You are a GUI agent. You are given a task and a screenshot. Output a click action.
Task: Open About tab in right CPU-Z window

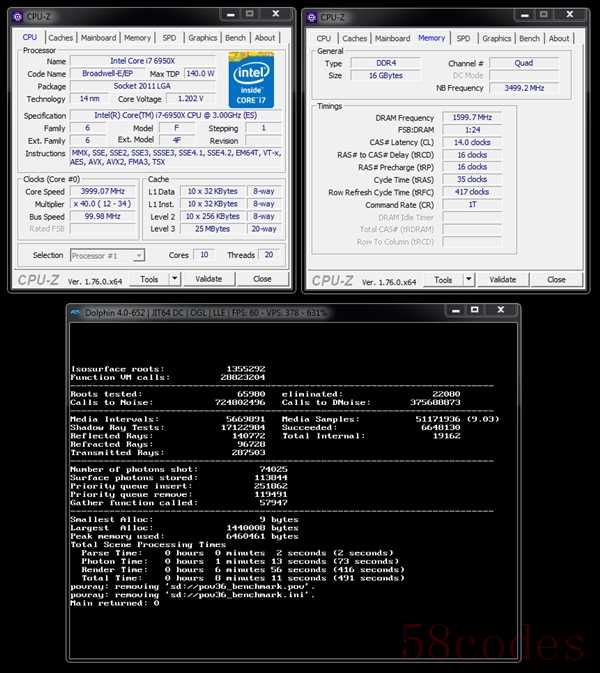pos(559,38)
